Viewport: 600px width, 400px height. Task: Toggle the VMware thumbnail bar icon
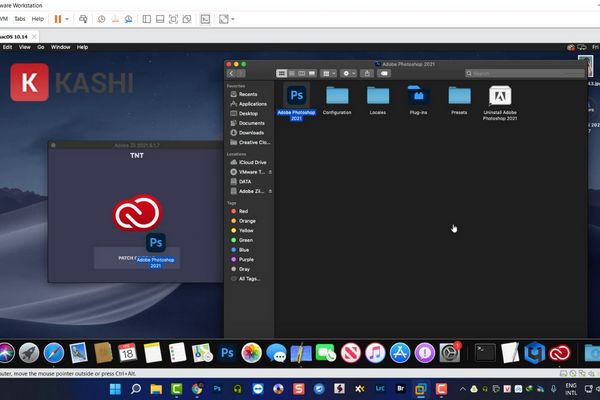(x=160, y=19)
